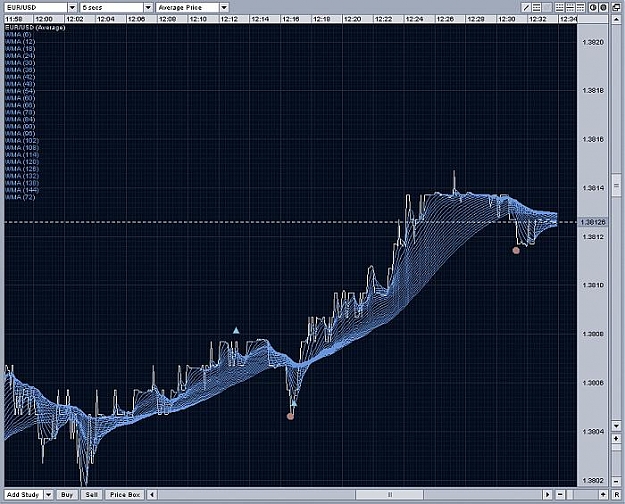Click the 1.3820 price axis label
This screenshot has width=625, height=504.
pyautogui.click(x=593, y=42)
